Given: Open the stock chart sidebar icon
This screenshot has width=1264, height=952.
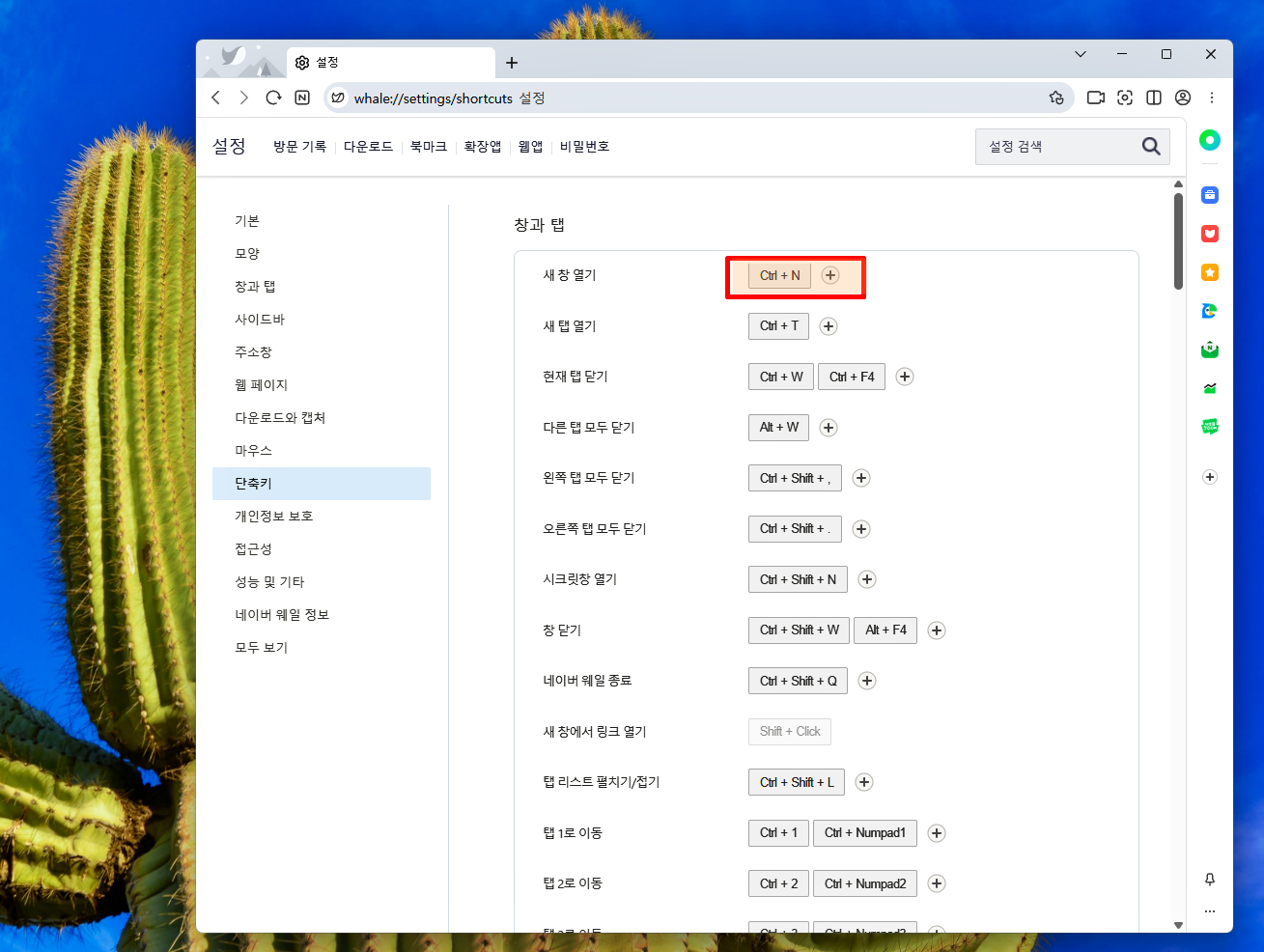Looking at the screenshot, I should tap(1210, 388).
